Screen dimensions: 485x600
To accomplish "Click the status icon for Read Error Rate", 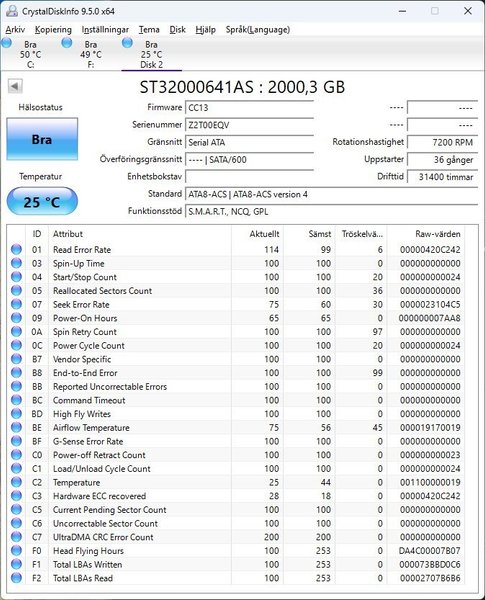I will pos(16,249).
